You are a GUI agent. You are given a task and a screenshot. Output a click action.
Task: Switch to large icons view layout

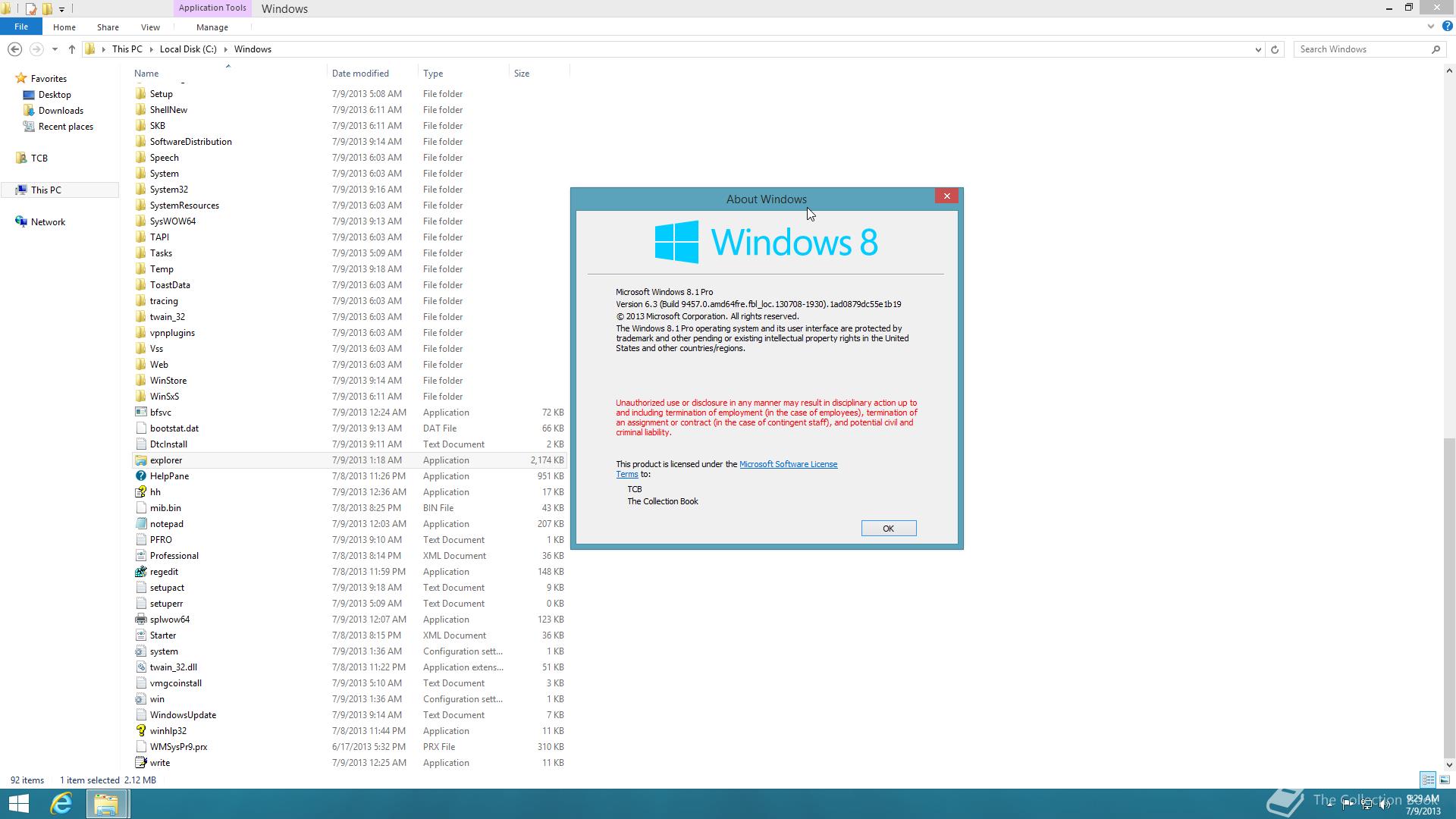pyautogui.click(x=1445, y=780)
